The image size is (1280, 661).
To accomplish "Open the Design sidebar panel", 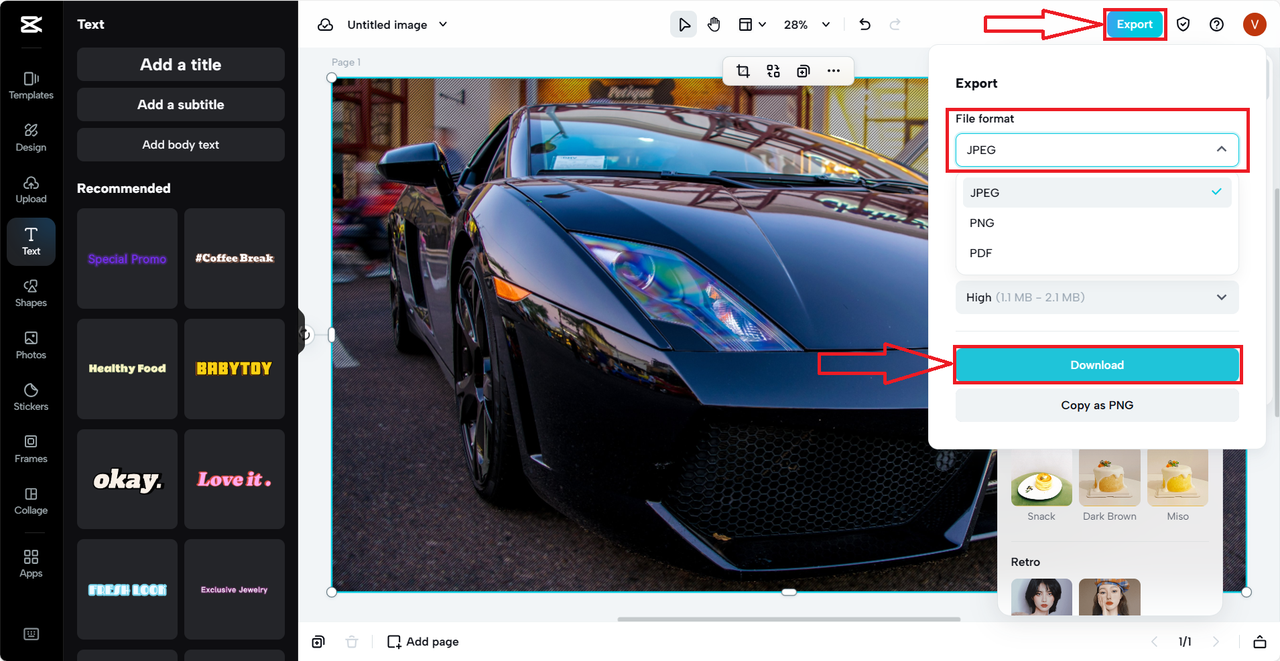I will click(31, 137).
